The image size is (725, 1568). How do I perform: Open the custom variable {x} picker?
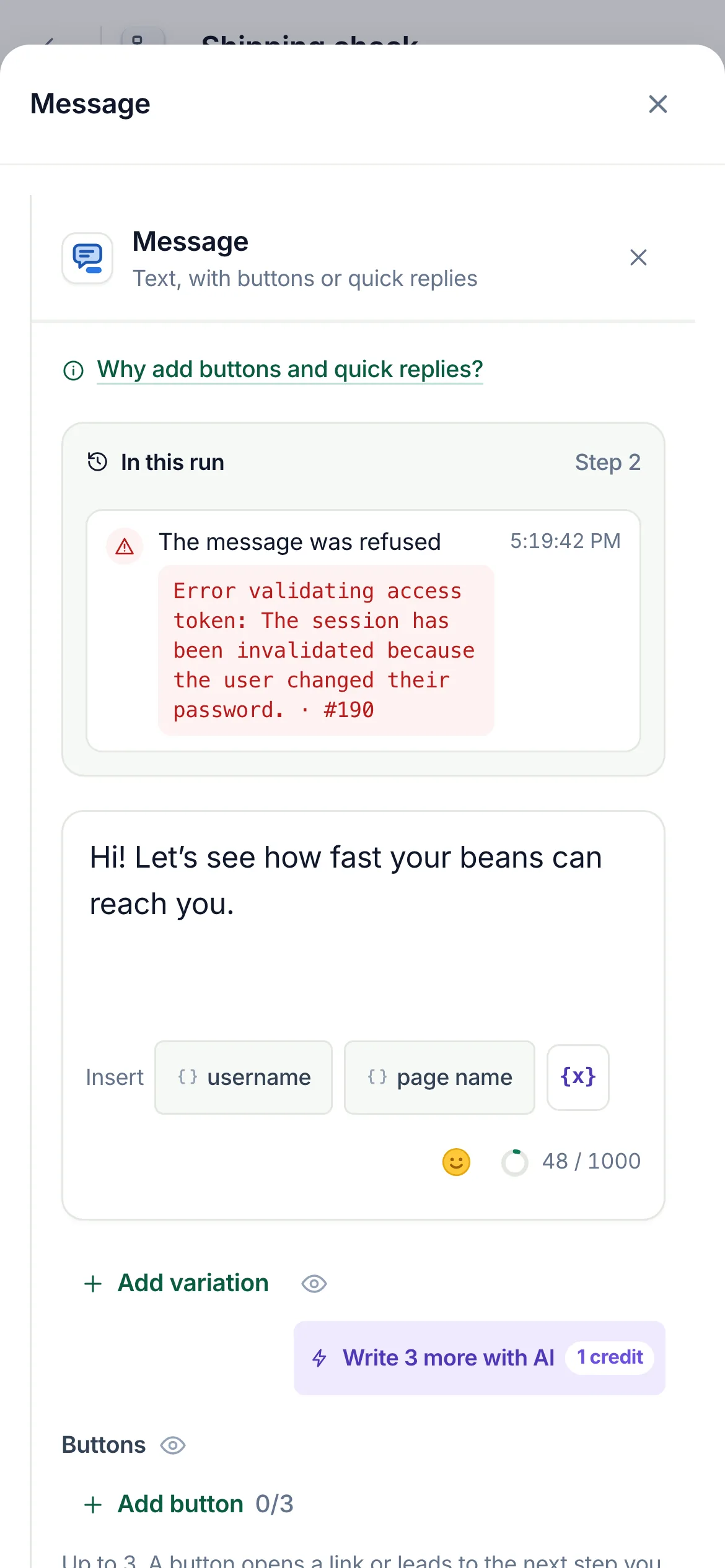click(578, 1078)
